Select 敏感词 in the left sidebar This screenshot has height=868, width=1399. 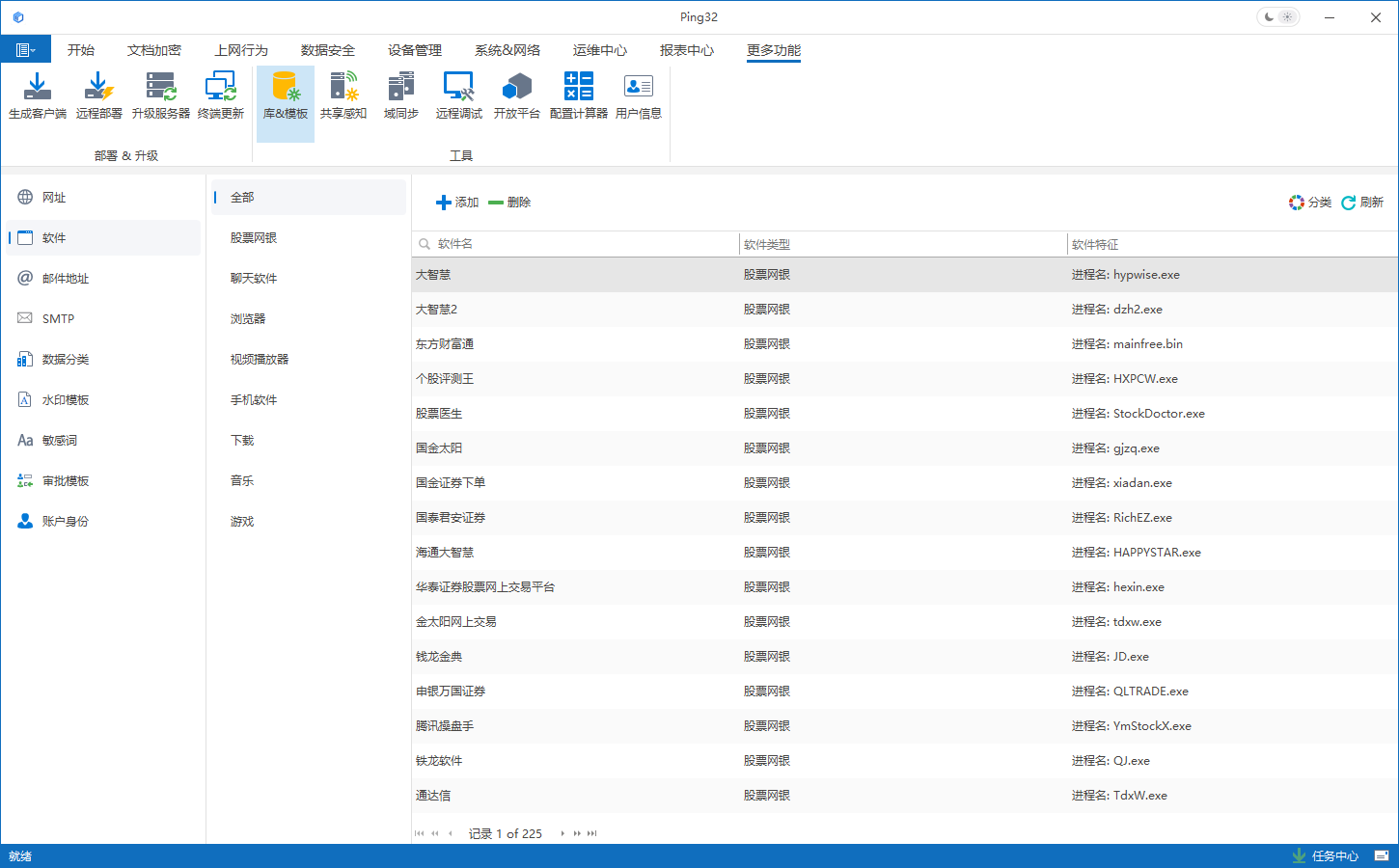point(59,441)
